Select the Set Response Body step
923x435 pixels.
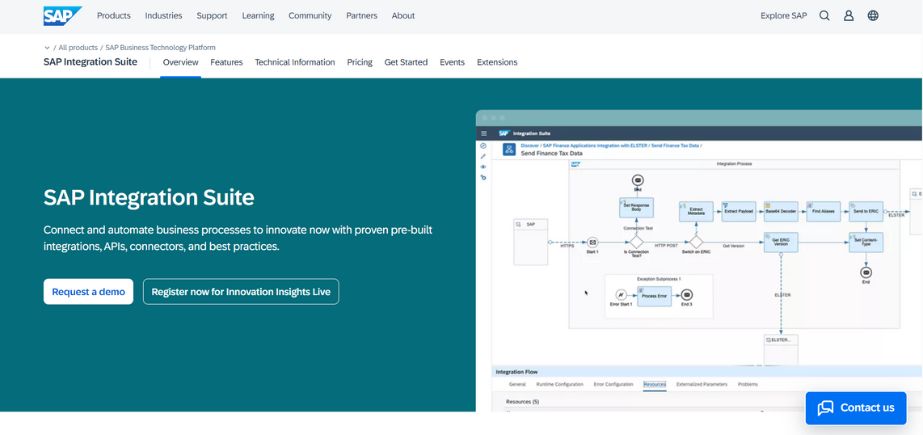pos(636,207)
